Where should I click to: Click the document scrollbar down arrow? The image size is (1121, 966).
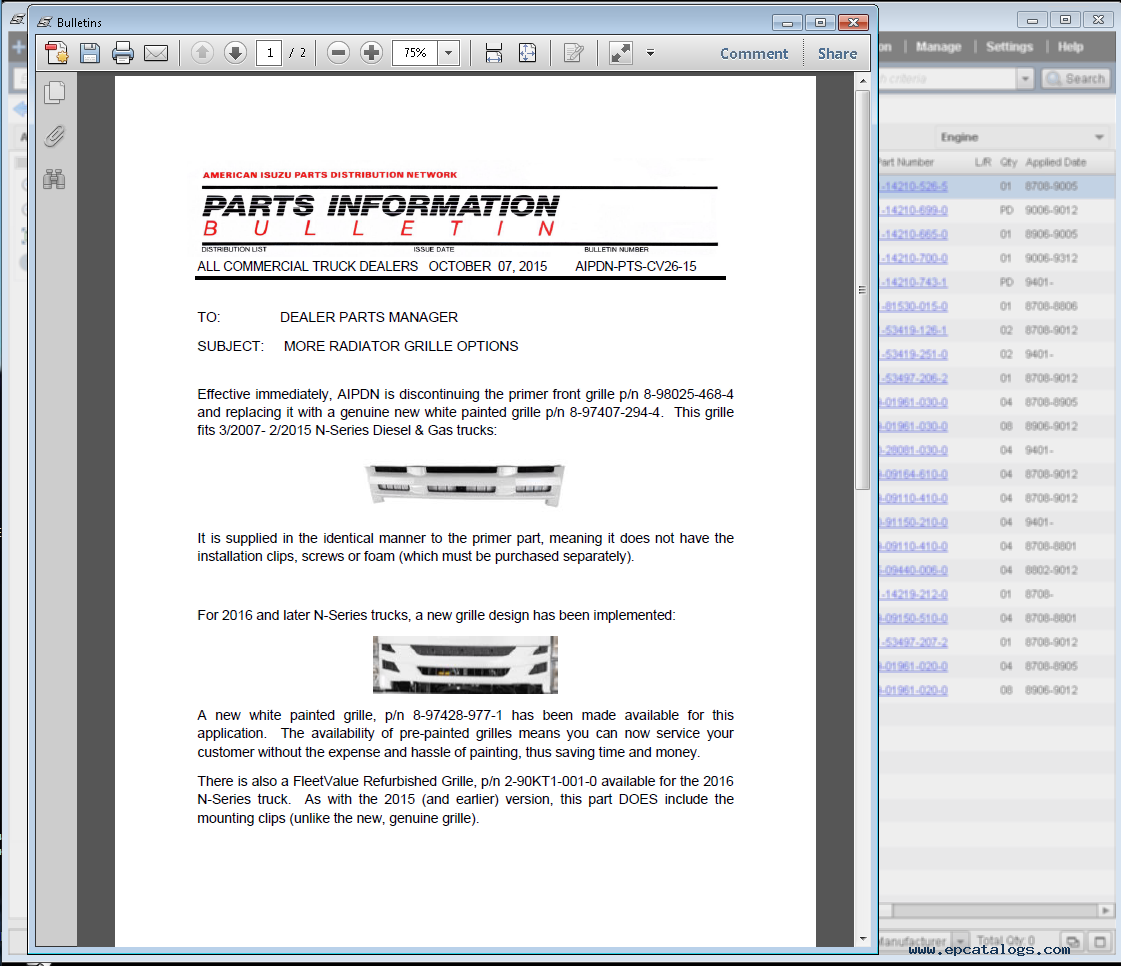863,938
